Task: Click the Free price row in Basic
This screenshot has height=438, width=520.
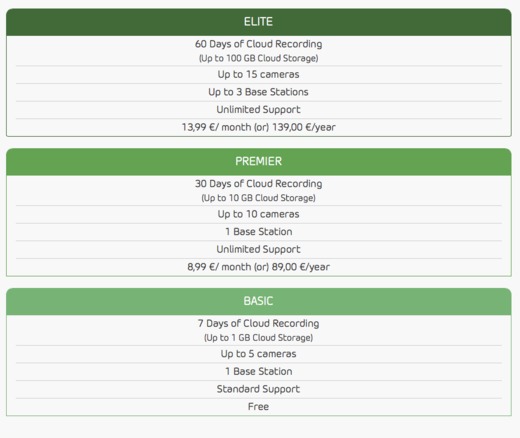Action: point(259,407)
